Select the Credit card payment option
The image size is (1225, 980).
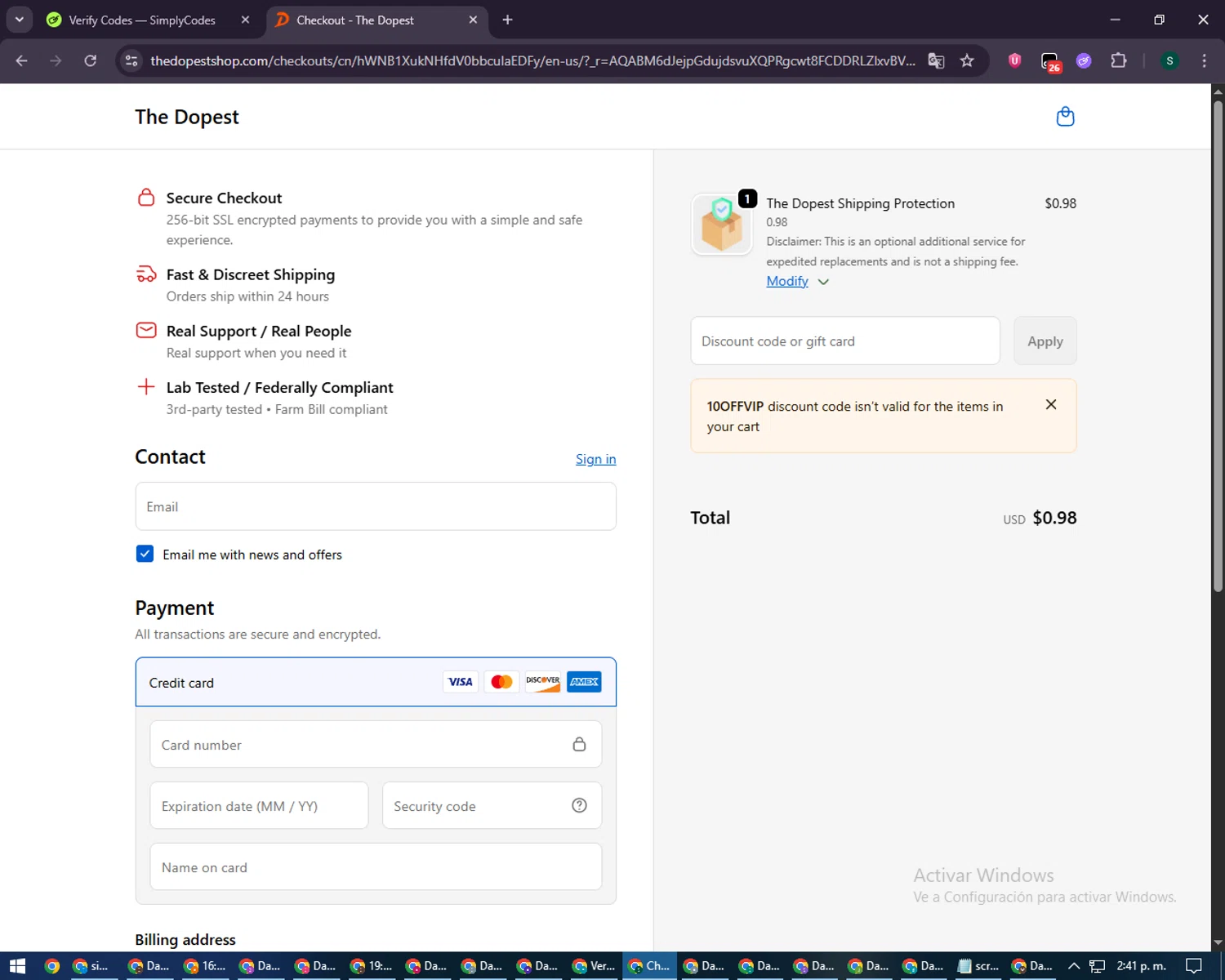click(x=376, y=682)
